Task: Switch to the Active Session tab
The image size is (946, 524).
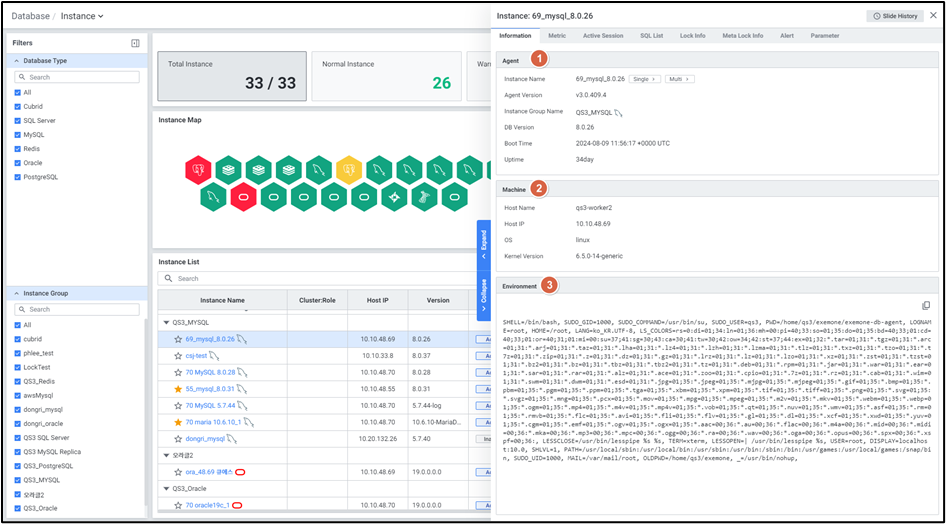Action: pyautogui.click(x=602, y=35)
